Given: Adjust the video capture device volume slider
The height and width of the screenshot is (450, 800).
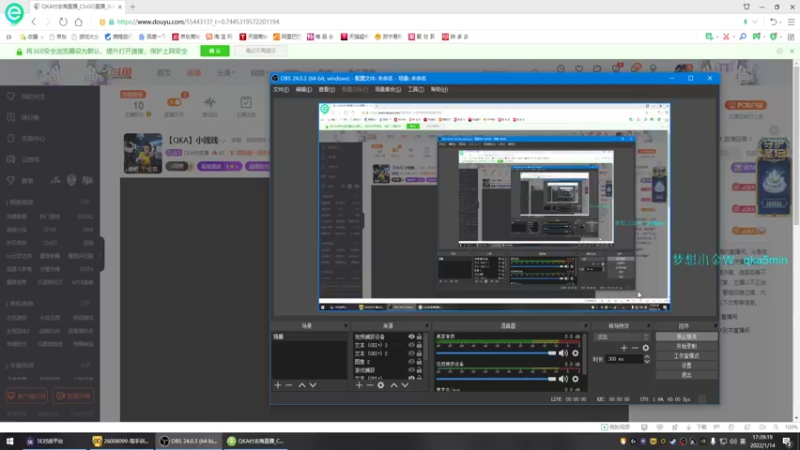Looking at the screenshot, I should click(x=496, y=379).
